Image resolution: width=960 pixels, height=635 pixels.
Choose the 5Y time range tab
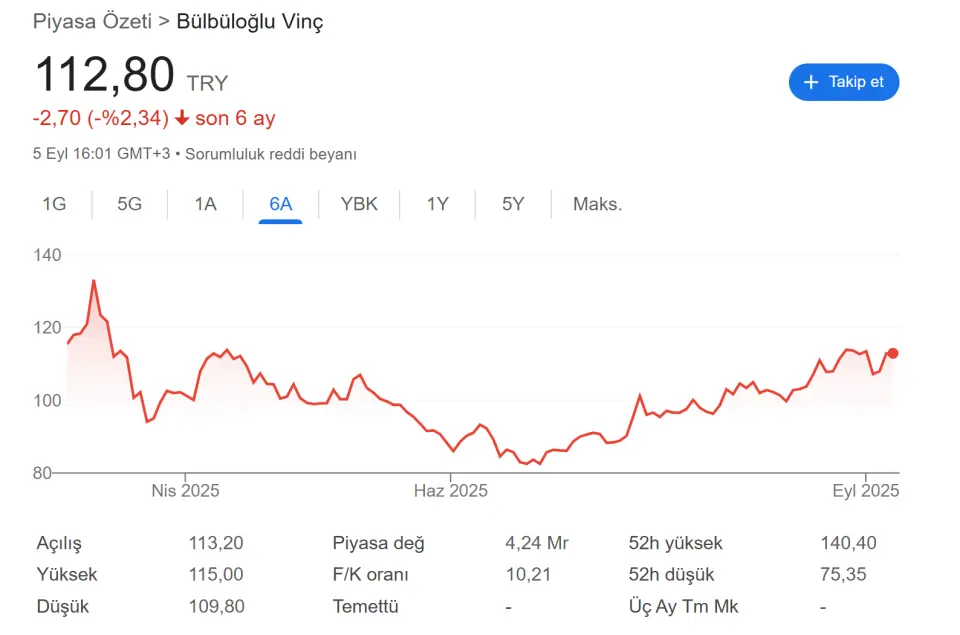click(x=513, y=204)
